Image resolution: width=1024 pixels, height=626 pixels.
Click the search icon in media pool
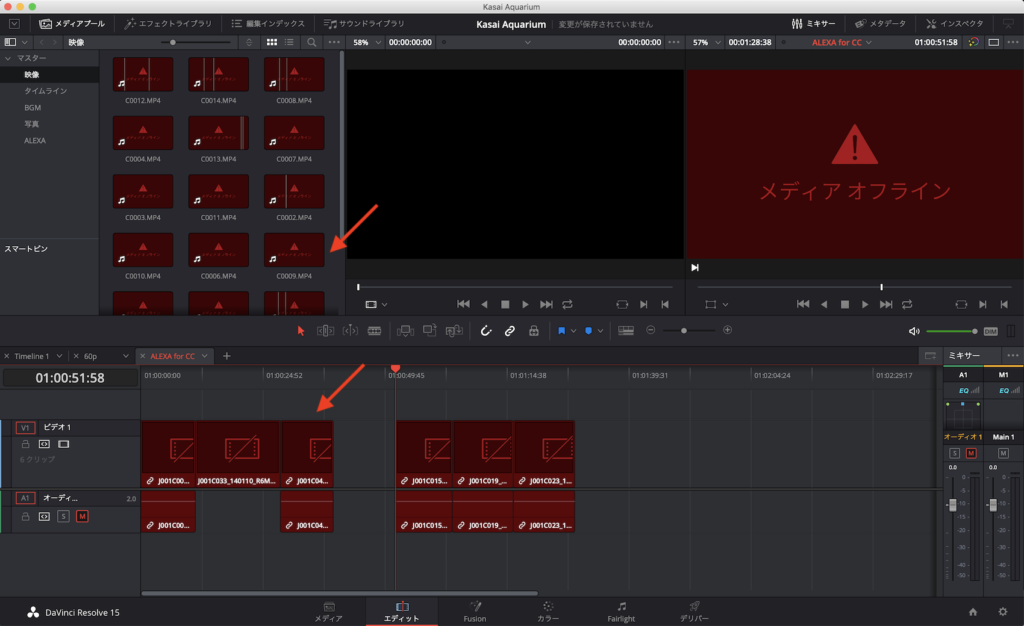(x=312, y=43)
